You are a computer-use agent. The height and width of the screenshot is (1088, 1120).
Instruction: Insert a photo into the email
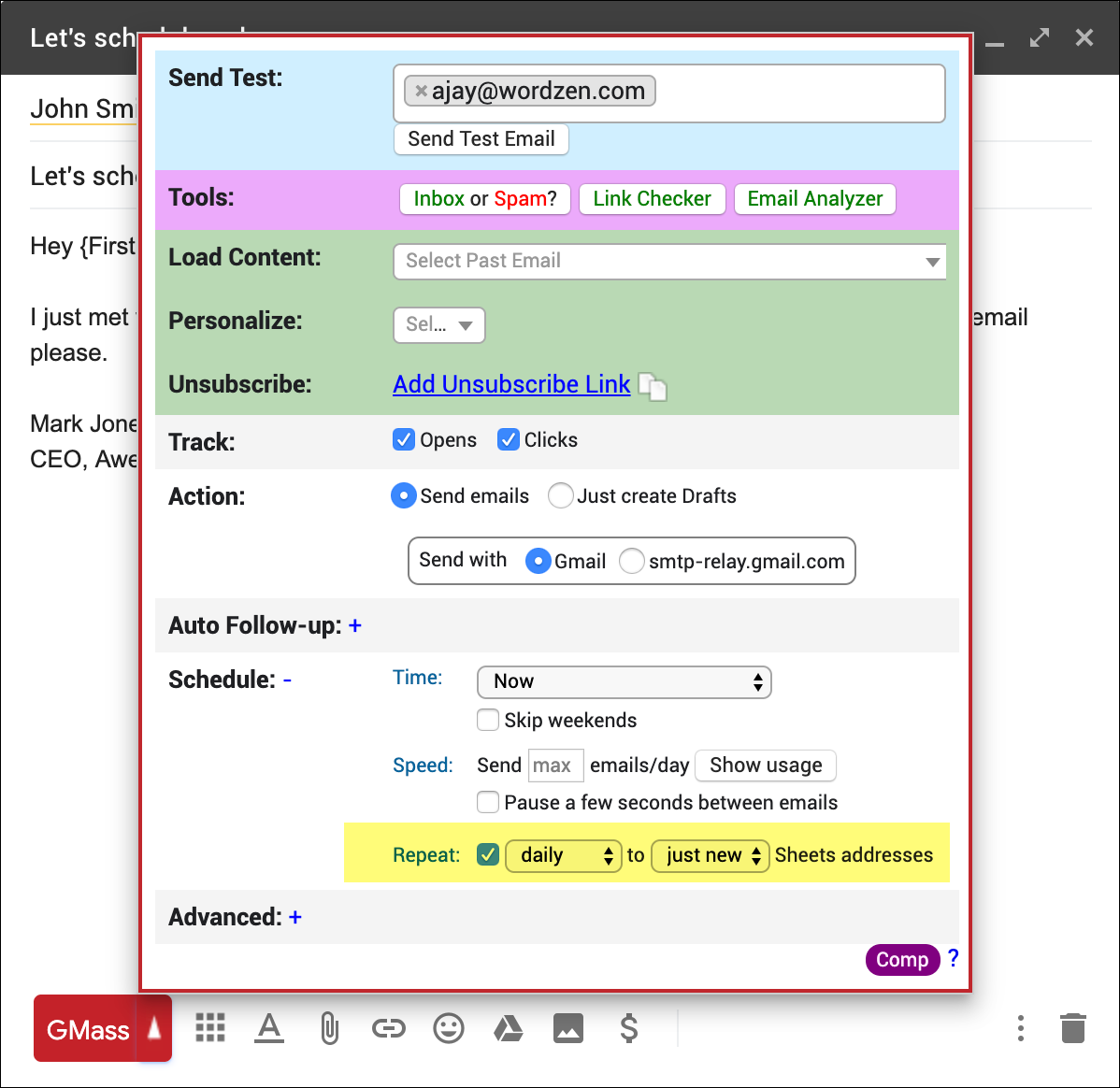(568, 1028)
